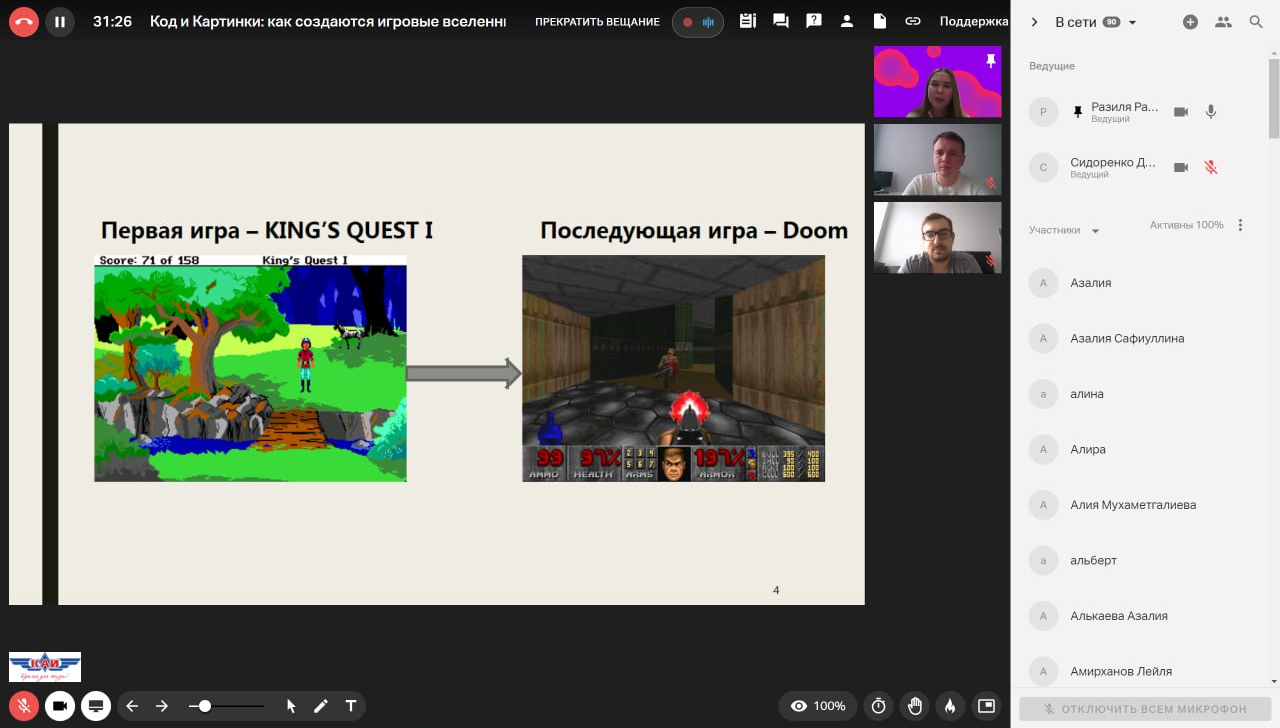Click Отключить всем микрофон button

[x=1145, y=709]
